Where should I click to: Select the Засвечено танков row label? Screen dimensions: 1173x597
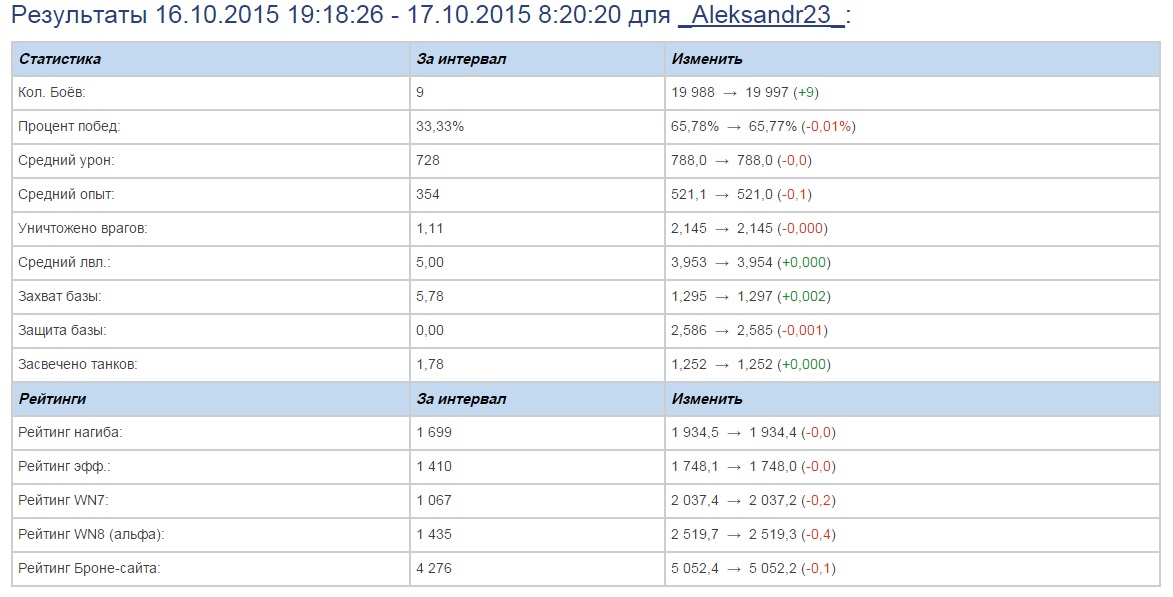click(x=78, y=364)
